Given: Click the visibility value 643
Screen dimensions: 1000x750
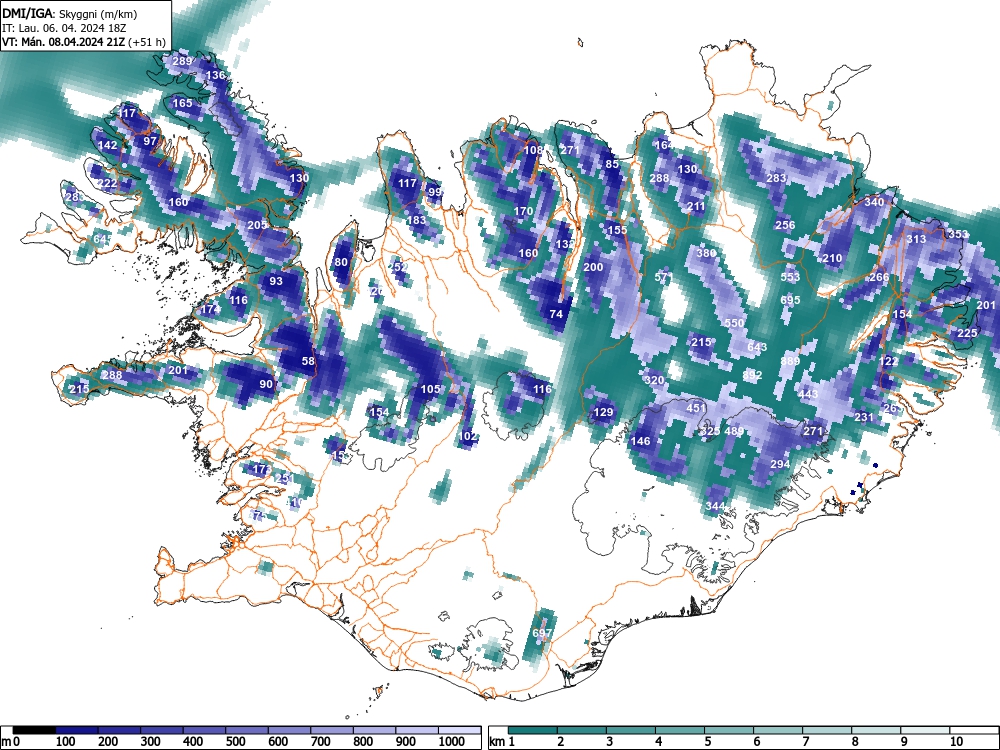Looking at the screenshot, I should coord(757,347).
